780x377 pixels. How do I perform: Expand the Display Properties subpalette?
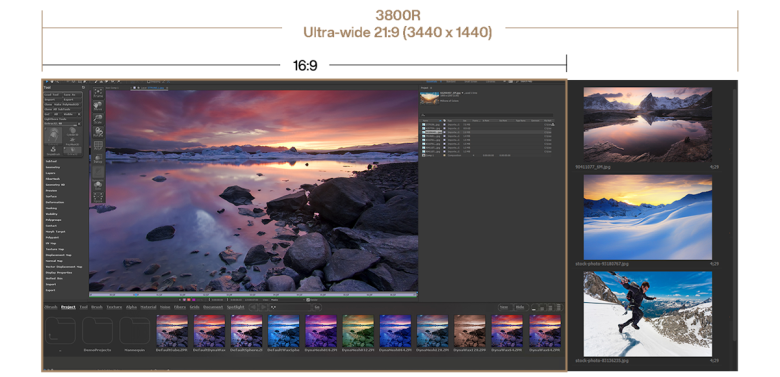[59, 273]
